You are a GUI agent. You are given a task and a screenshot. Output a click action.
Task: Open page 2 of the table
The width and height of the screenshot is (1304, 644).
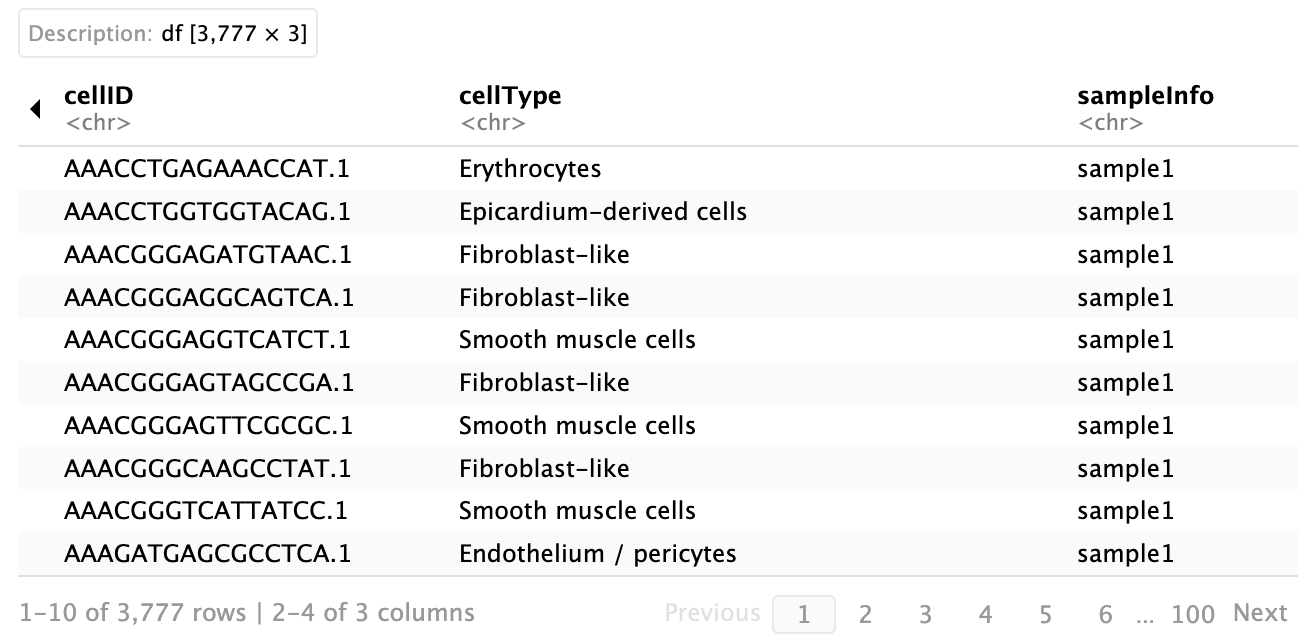coord(864,613)
